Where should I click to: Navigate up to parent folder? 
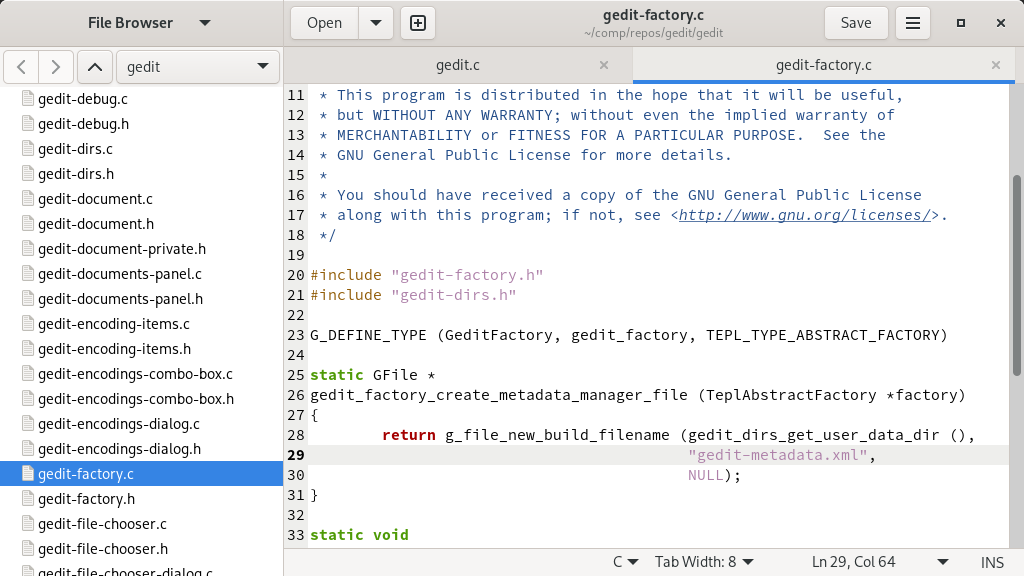[x=94, y=67]
